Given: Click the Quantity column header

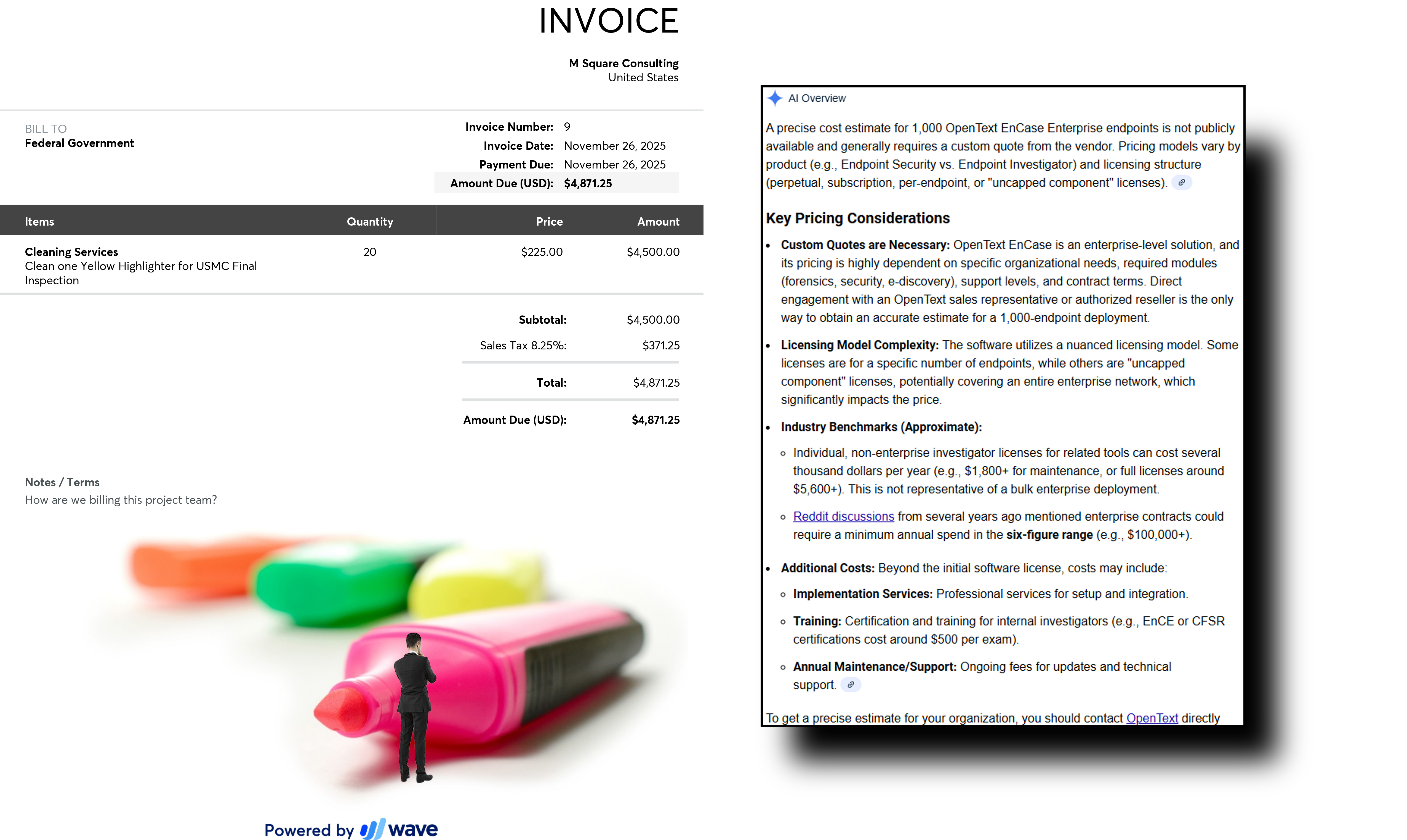Looking at the screenshot, I should [x=370, y=221].
